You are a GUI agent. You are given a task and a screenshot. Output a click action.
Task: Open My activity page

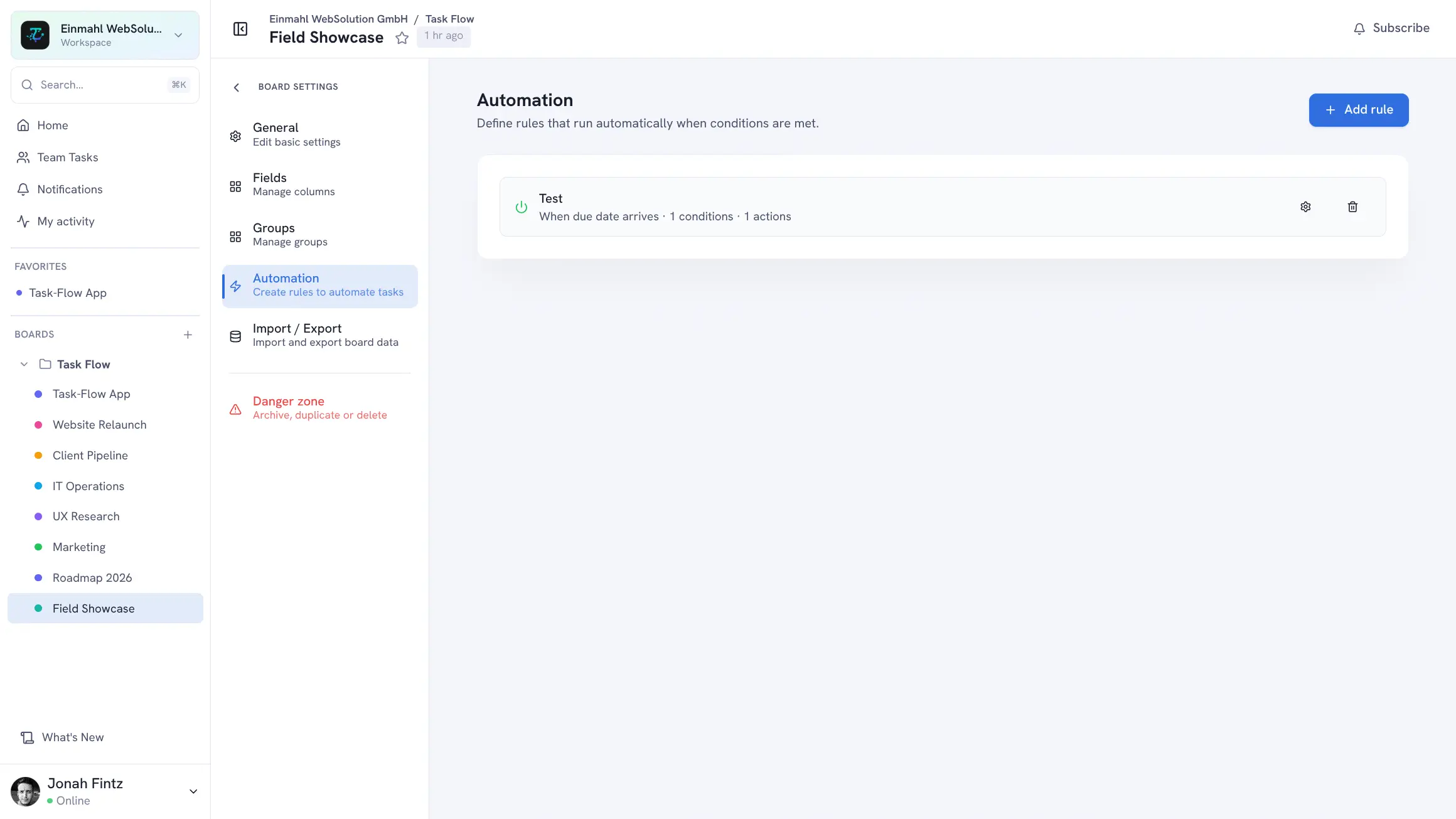pyautogui.click(x=105, y=222)
